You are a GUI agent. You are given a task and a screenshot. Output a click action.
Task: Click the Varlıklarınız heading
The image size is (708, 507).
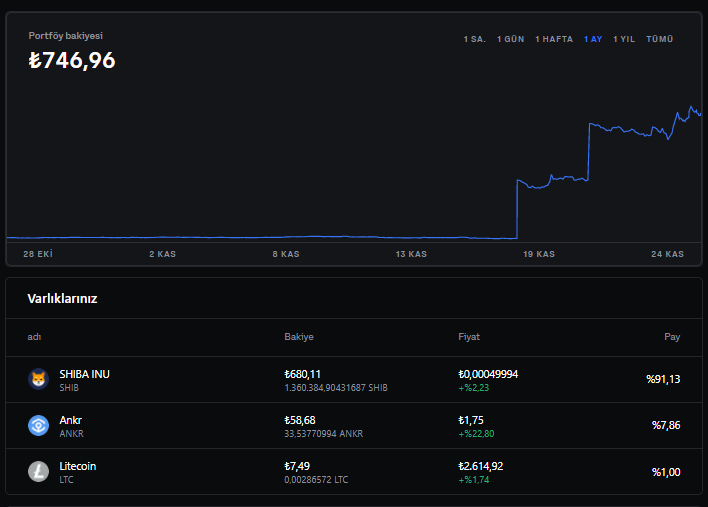tap(62, 299)
